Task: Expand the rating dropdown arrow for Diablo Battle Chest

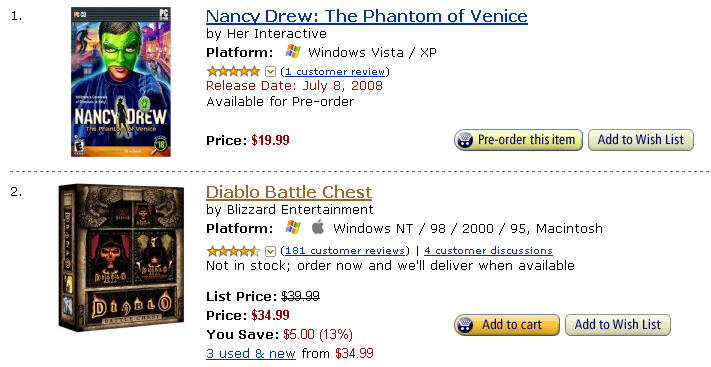Action: click(270, 251)
